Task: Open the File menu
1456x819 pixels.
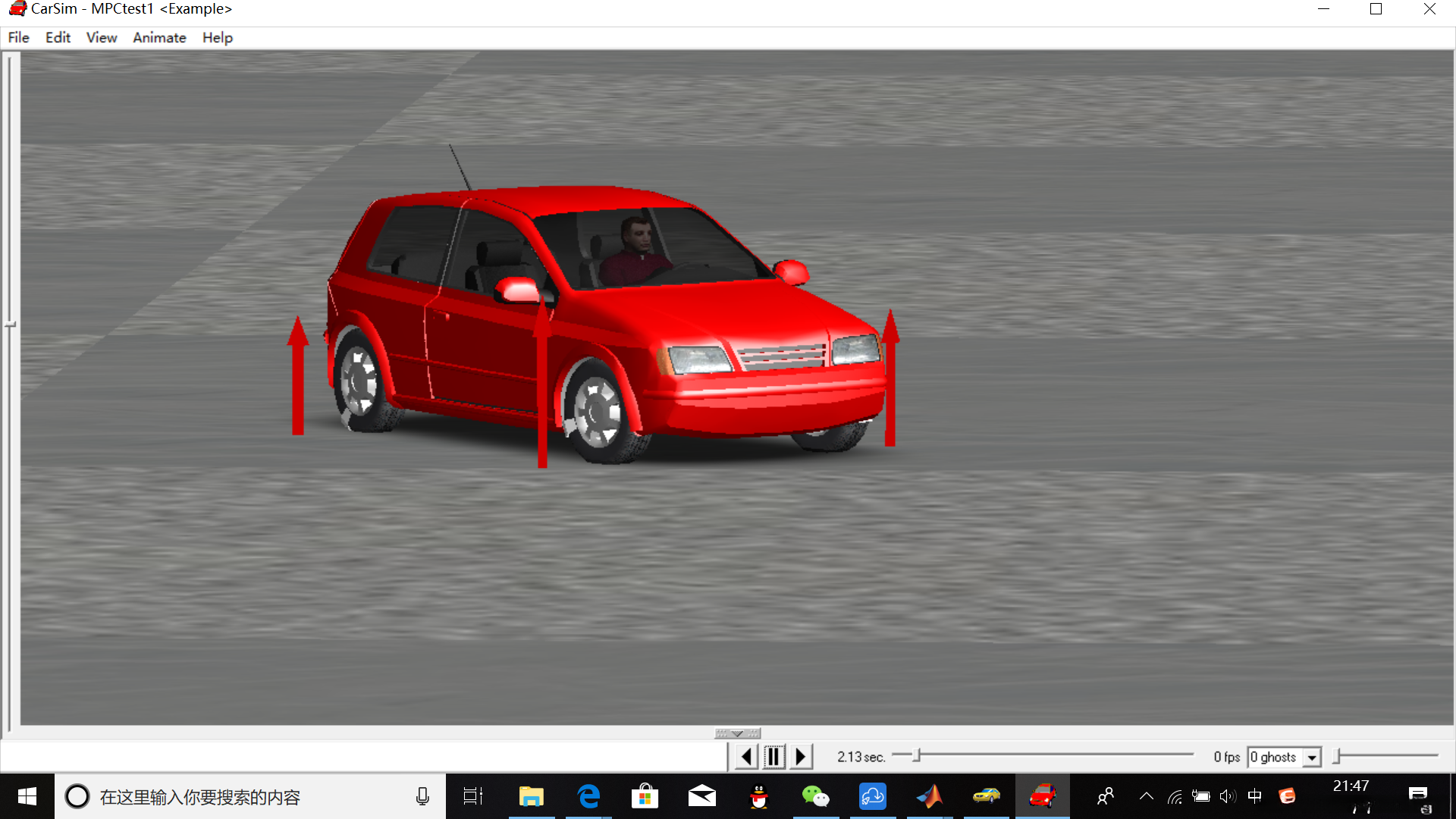Action: (x=18, y=38)
